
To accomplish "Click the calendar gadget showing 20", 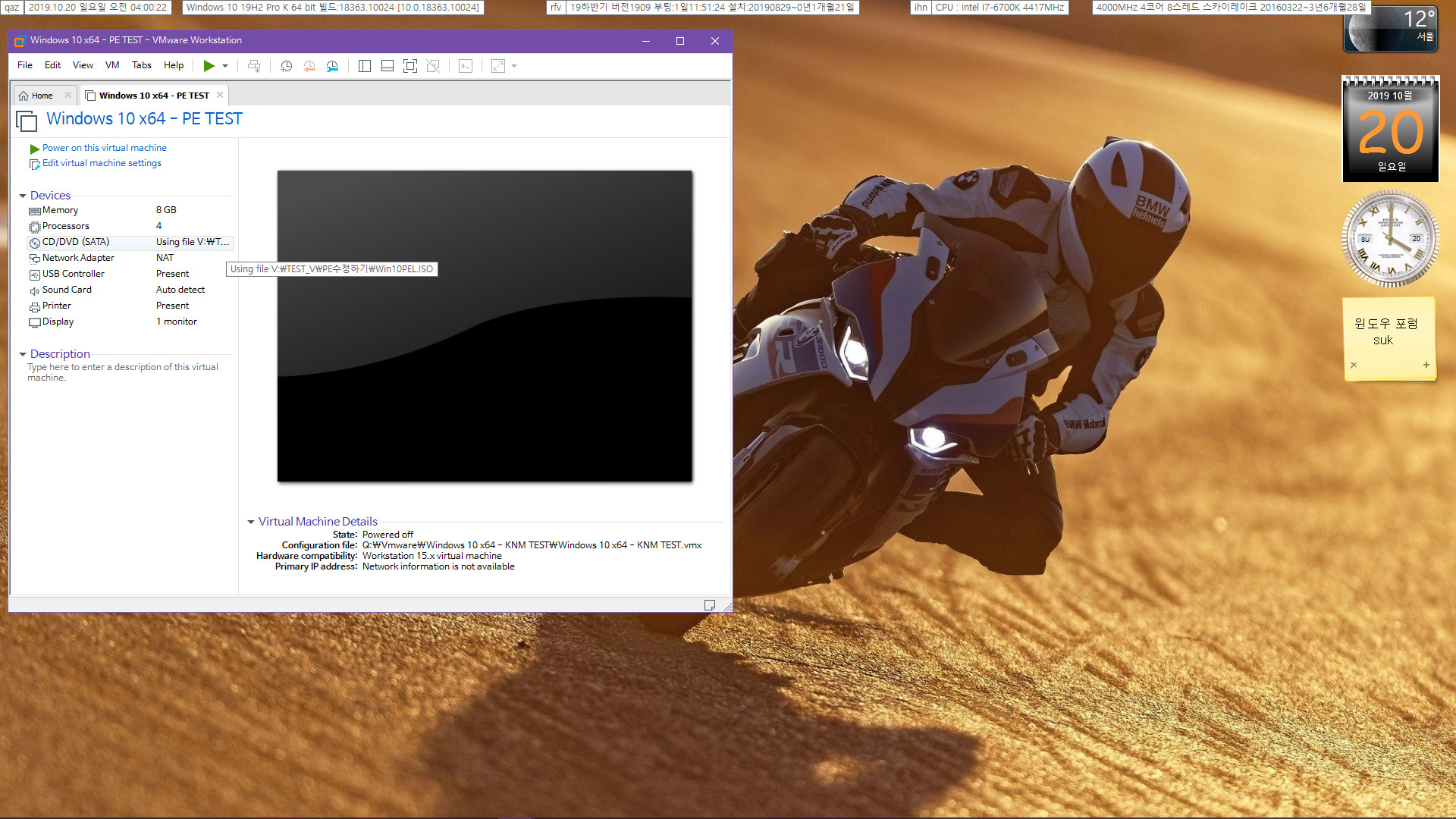I will [1390, 129].
